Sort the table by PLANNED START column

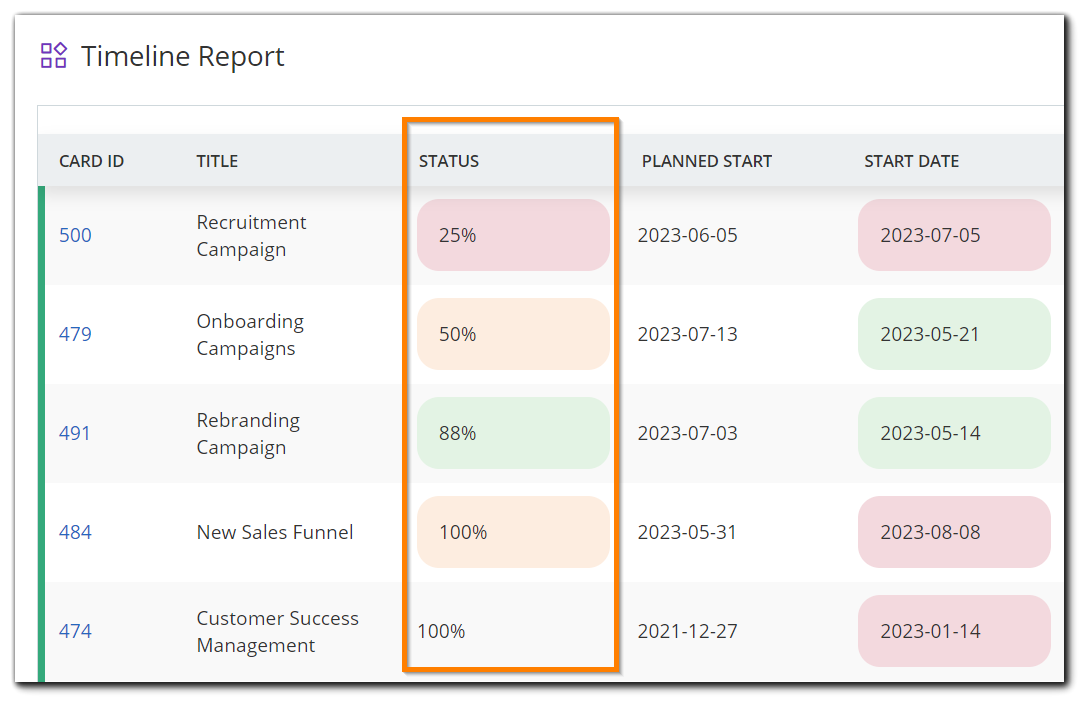(706, 160)
